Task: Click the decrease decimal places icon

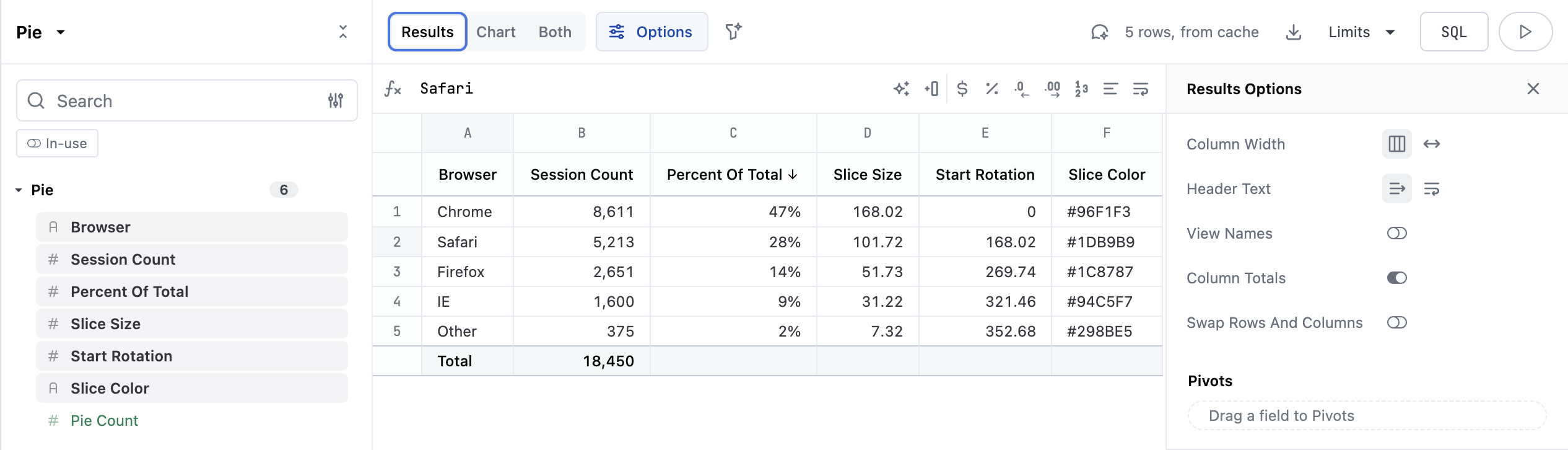Action: point(1021,89)
